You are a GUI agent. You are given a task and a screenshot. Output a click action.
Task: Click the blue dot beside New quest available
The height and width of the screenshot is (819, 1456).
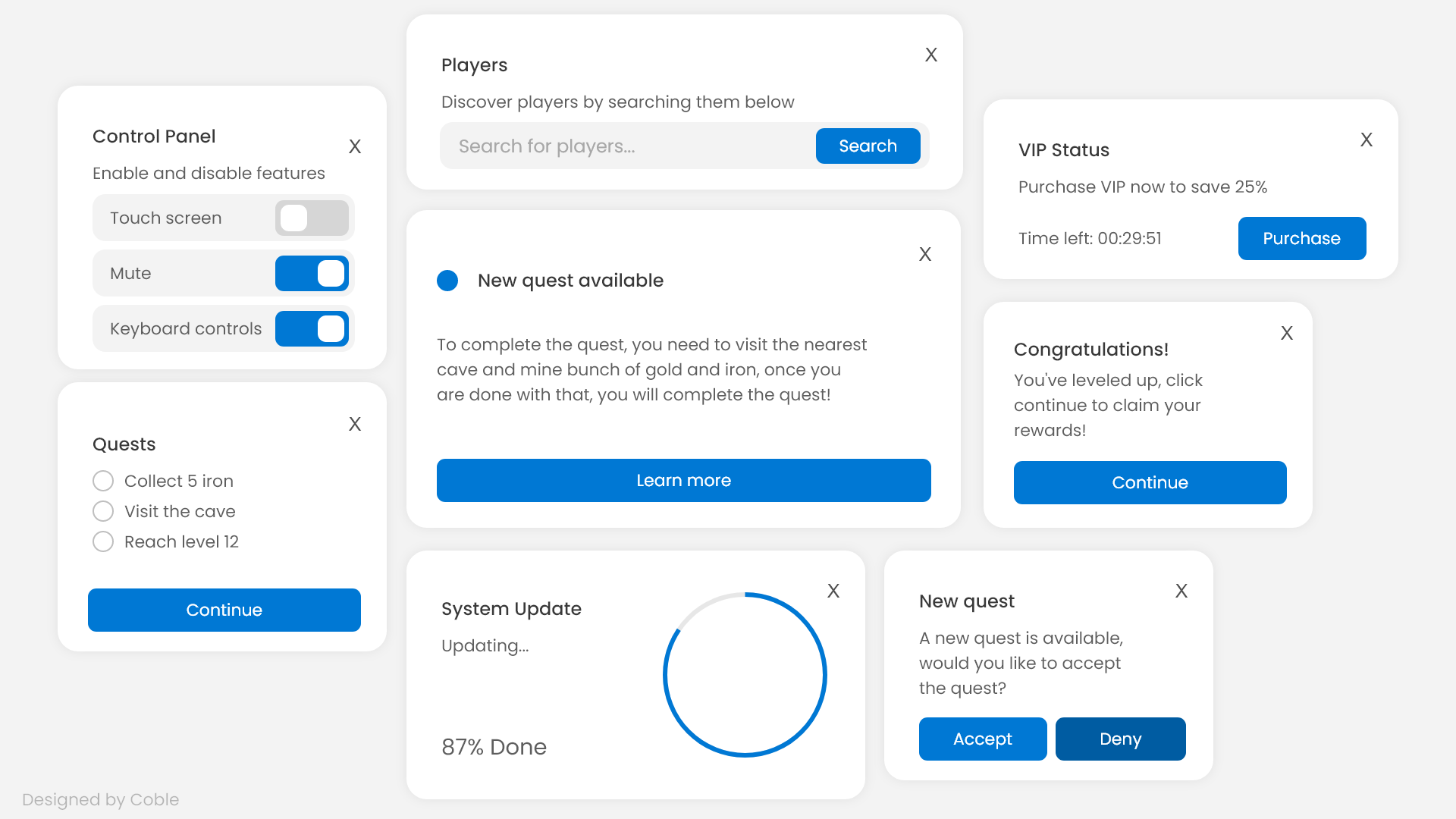click(x=447, y=281)
